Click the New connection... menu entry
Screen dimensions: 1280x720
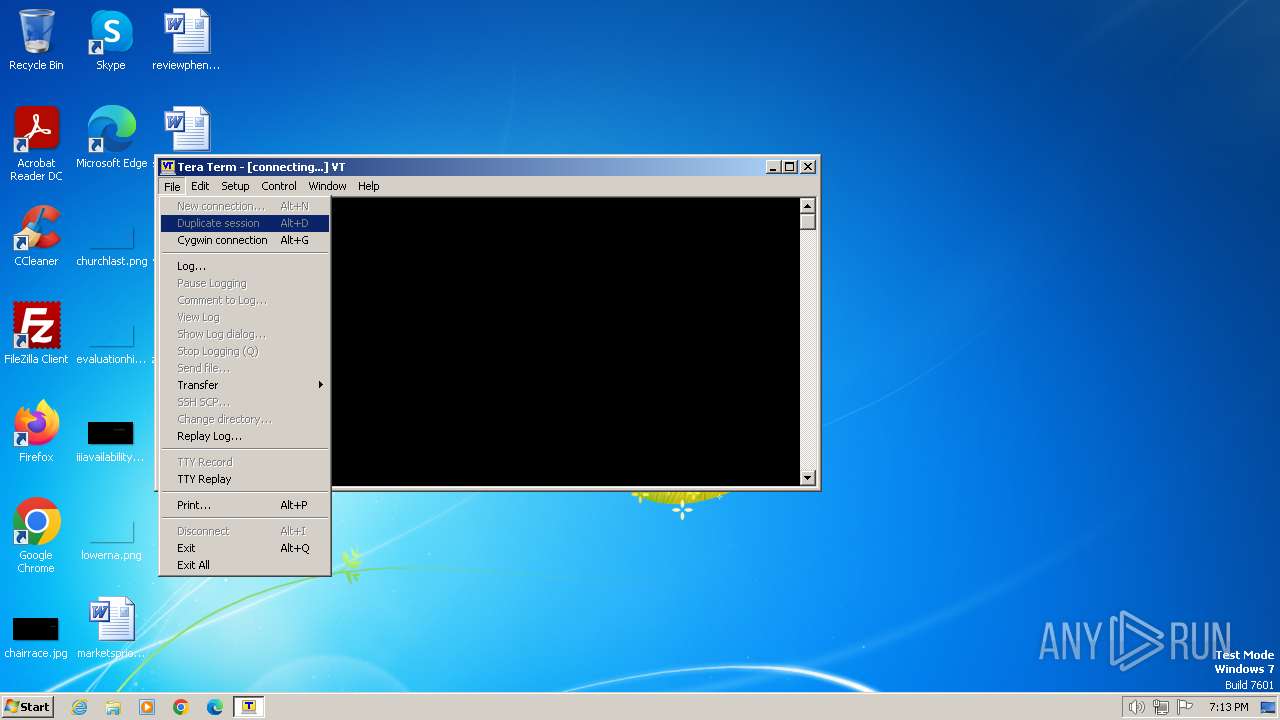coord(245,206)
